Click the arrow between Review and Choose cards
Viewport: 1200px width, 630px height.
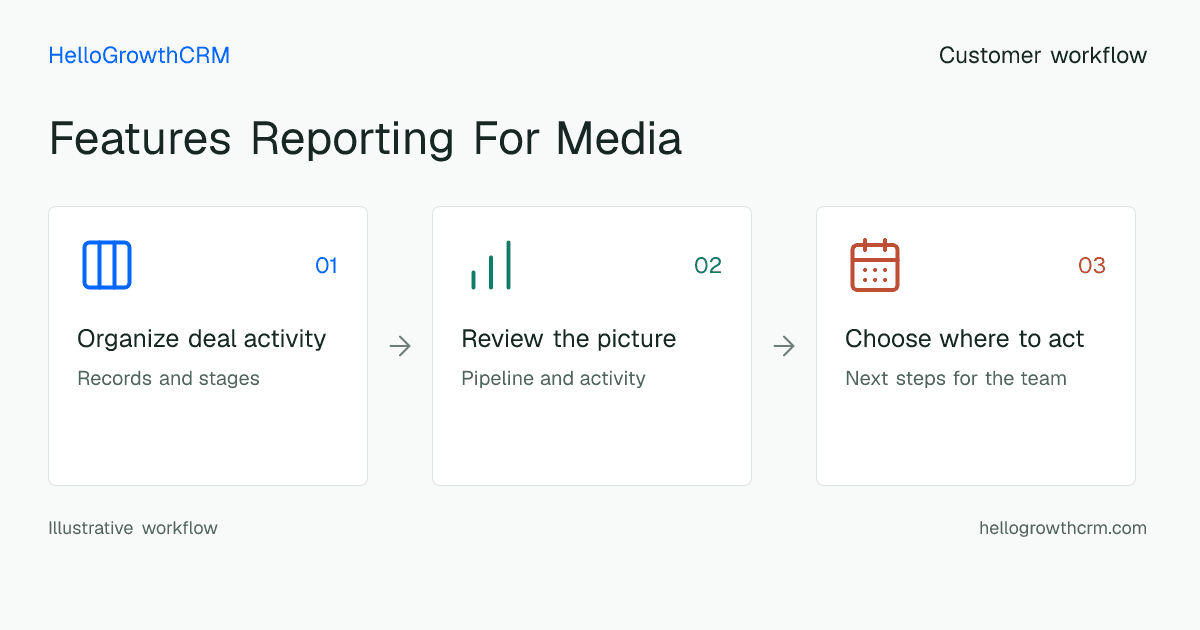pos(784,346)
